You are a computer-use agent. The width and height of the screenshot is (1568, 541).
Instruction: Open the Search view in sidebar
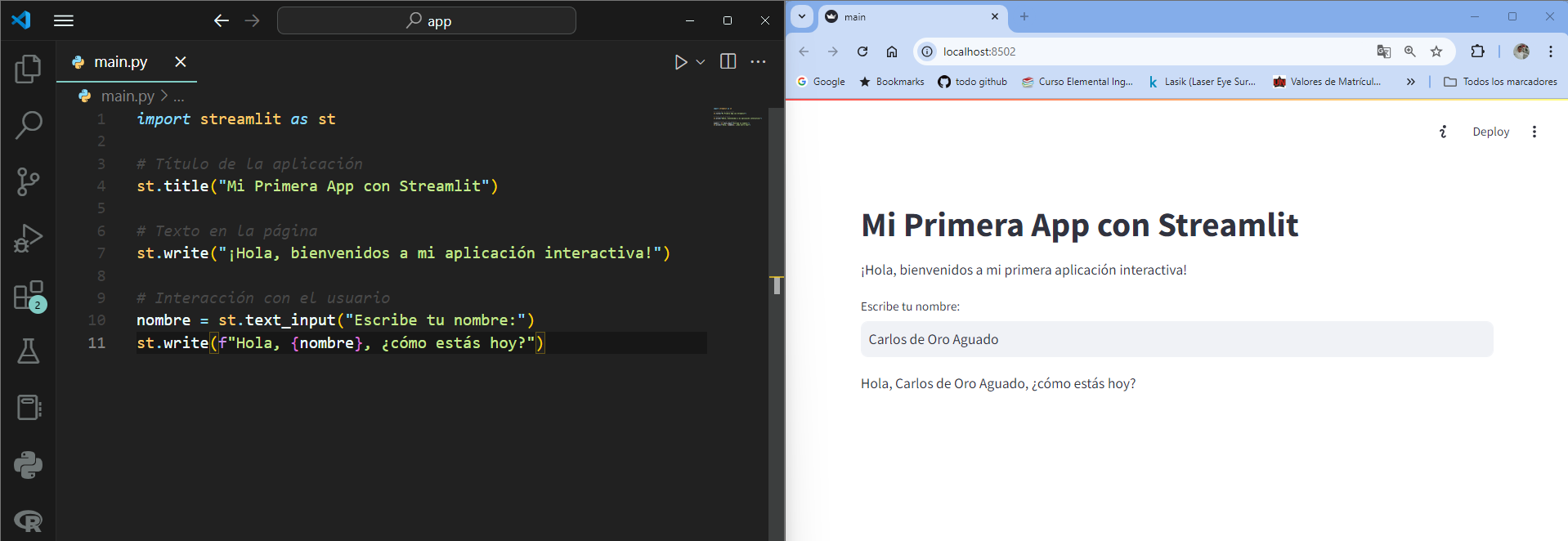[29, 125]
